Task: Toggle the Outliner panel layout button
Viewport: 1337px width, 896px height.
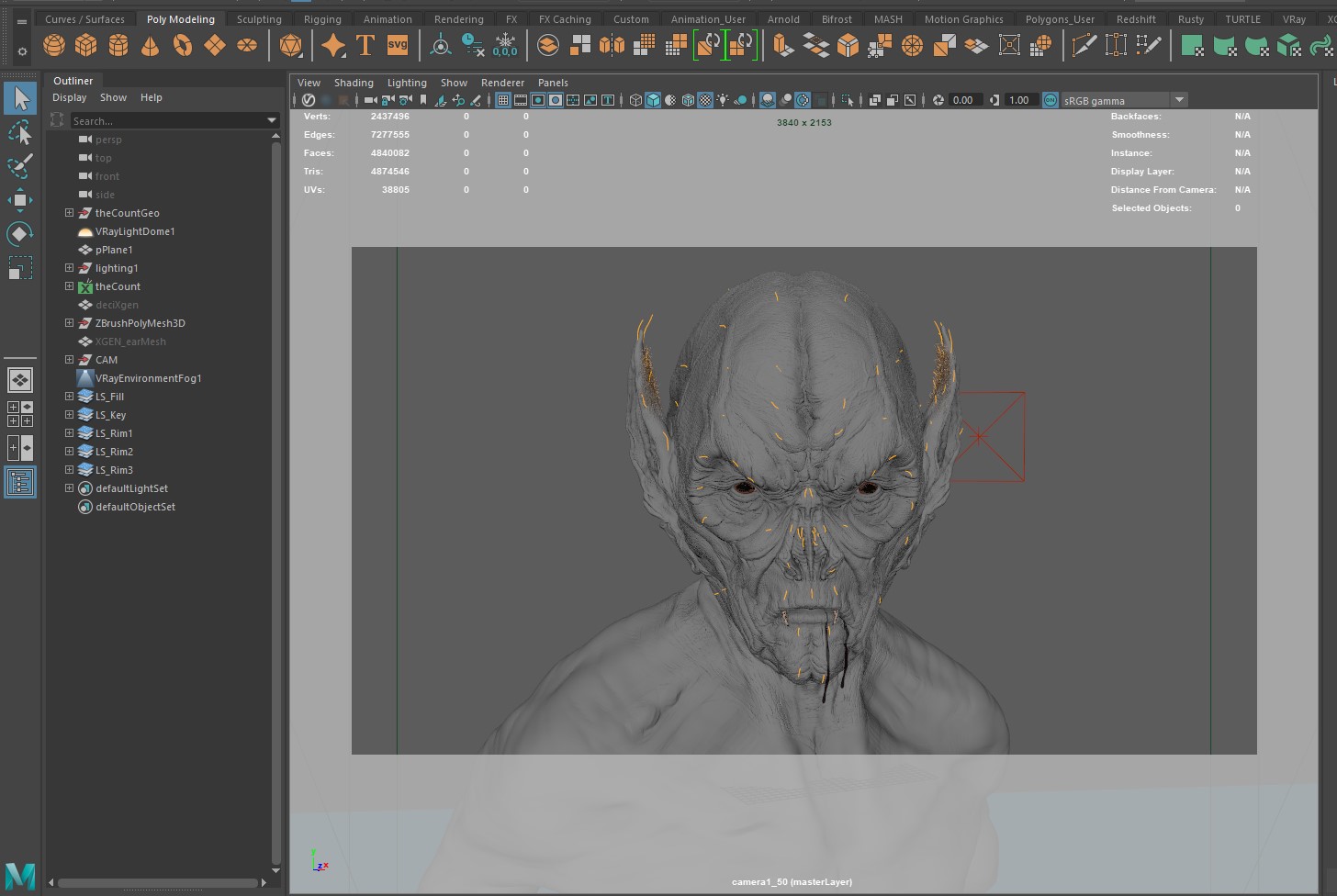Action: pyautogui.click(x=20, y=482)
